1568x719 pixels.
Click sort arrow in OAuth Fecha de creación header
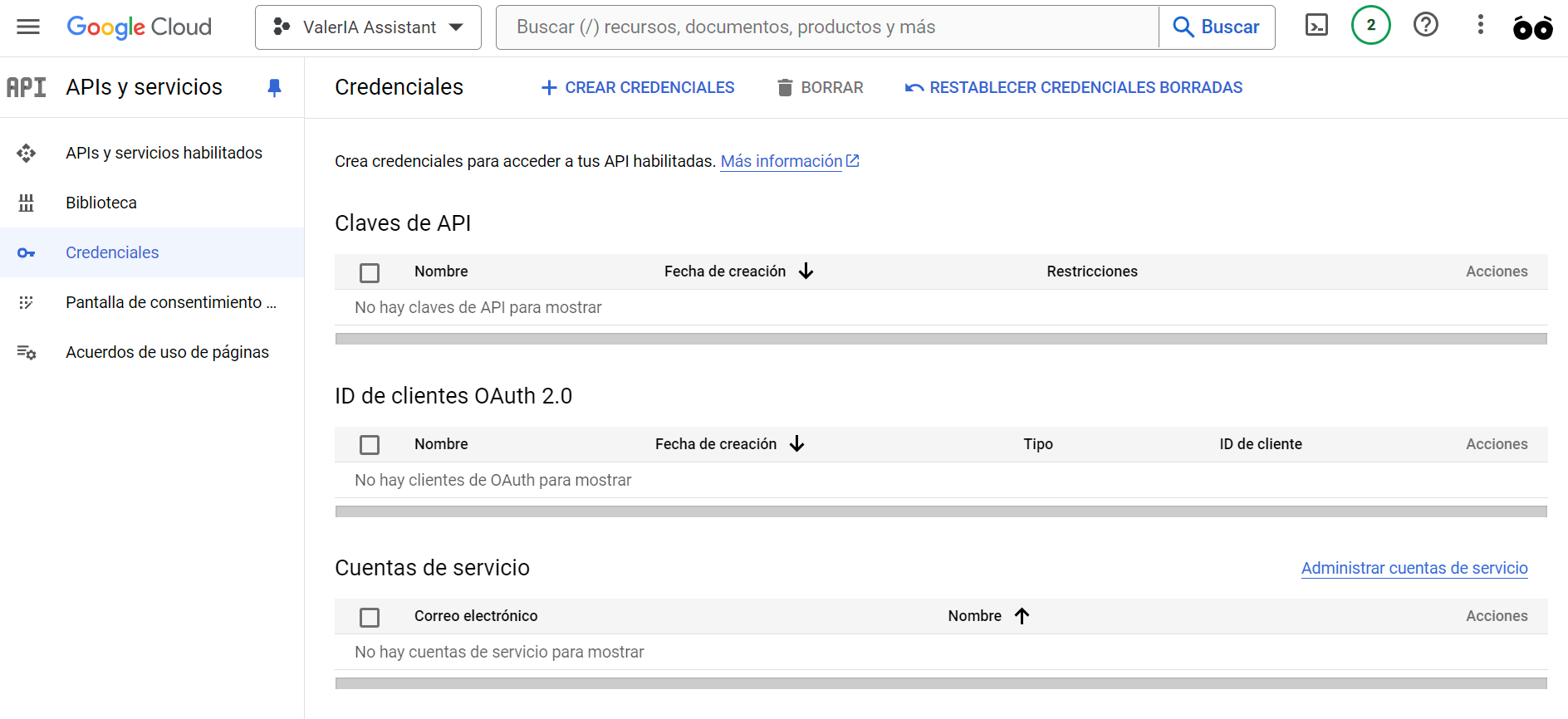pos(797,444)
